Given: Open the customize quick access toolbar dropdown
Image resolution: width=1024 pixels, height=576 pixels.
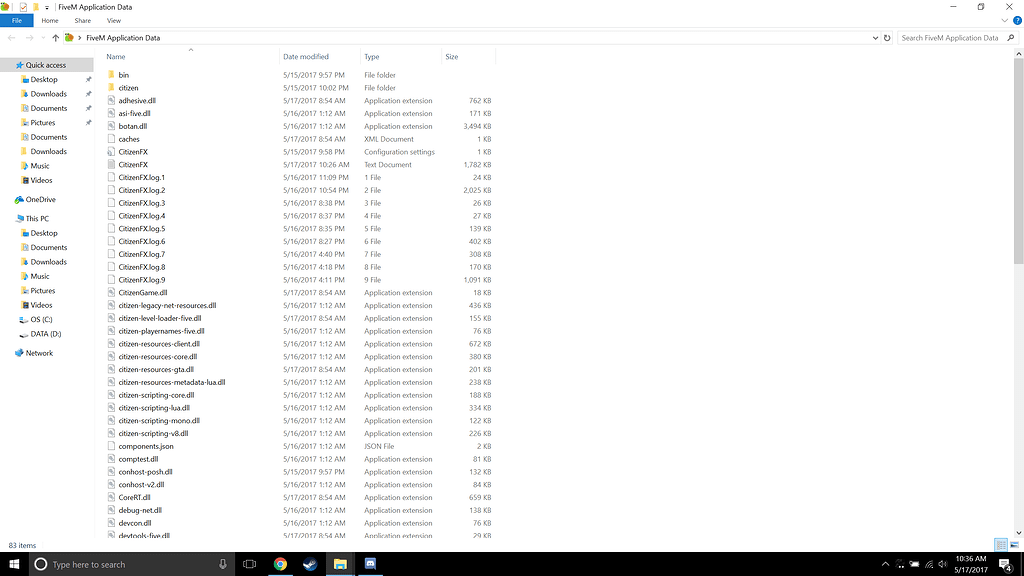Looking at the screenshot, I should tap(47, 7).
